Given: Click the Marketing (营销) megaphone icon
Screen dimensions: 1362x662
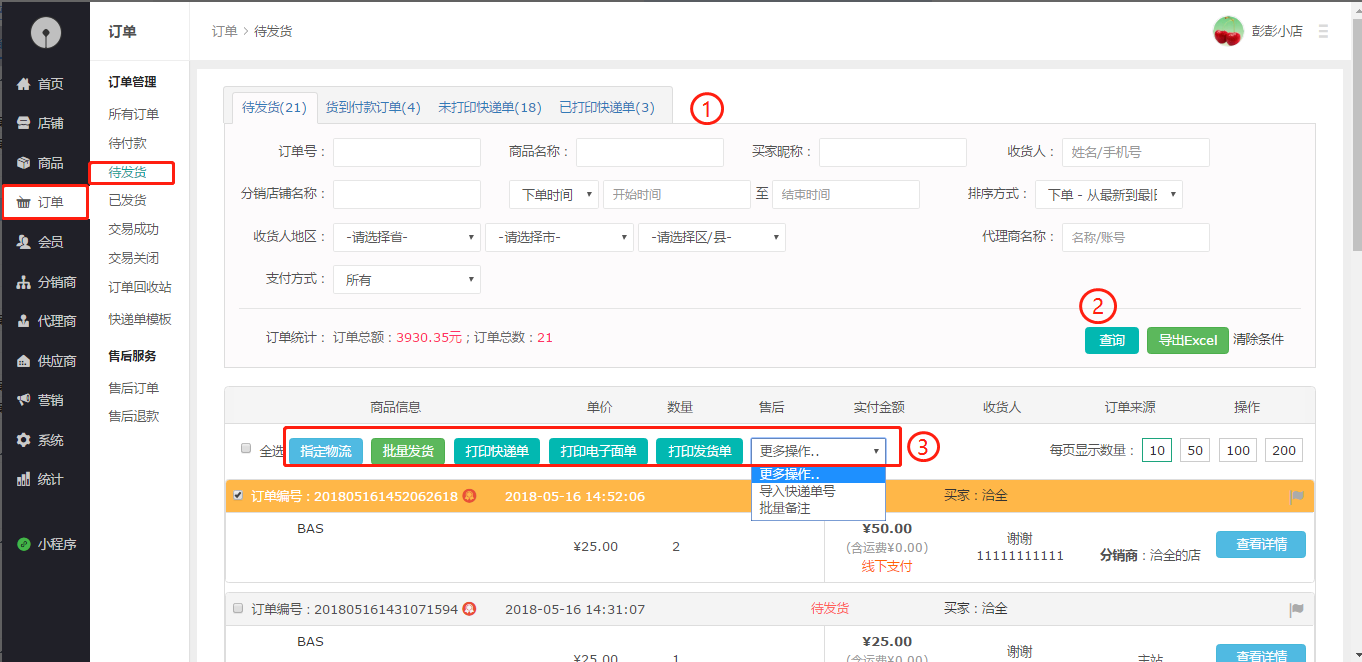Looking at the screenshot, I should click(x=24, y=400).
